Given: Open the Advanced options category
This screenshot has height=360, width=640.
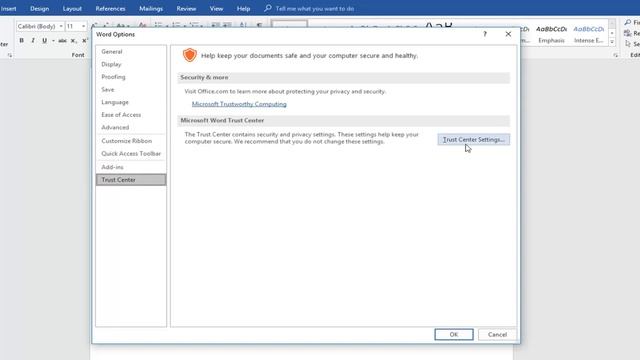Looking at the screenshot, I should click(131, 127).
